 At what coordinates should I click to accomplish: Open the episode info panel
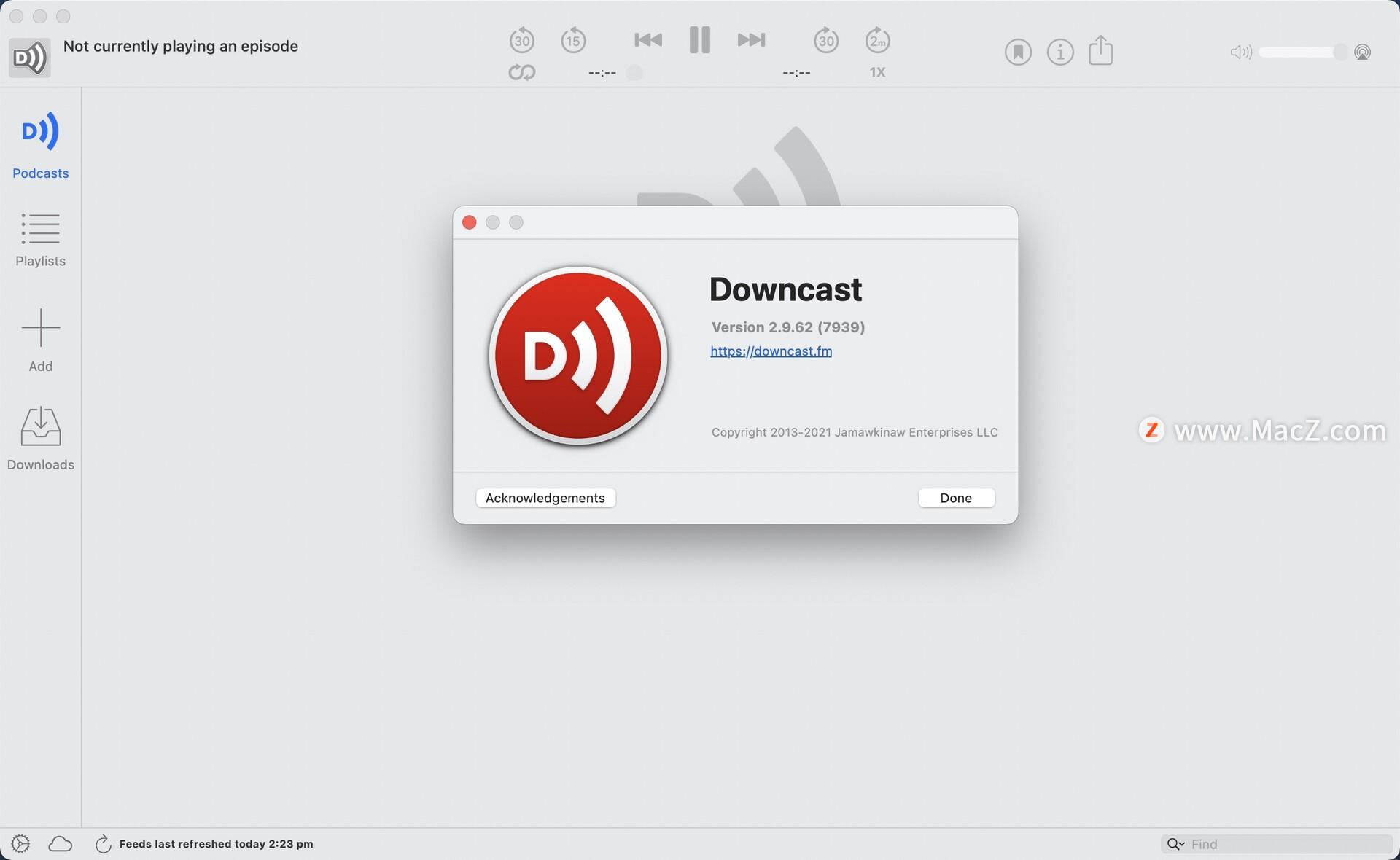pos(1059,51)
